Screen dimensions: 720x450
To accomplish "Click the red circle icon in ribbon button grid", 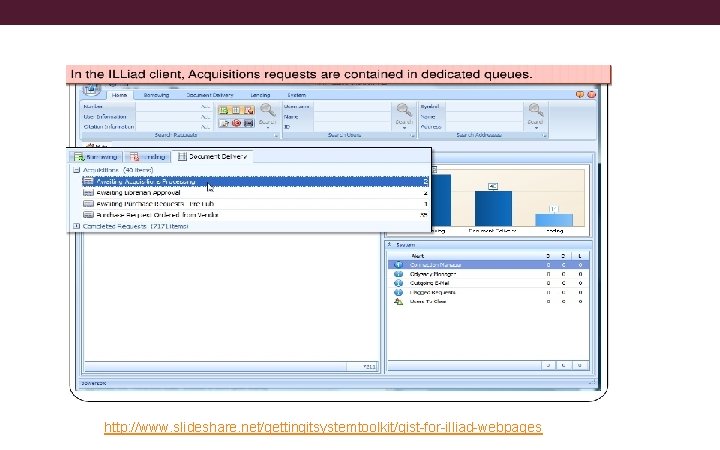I will click(236, 123).
